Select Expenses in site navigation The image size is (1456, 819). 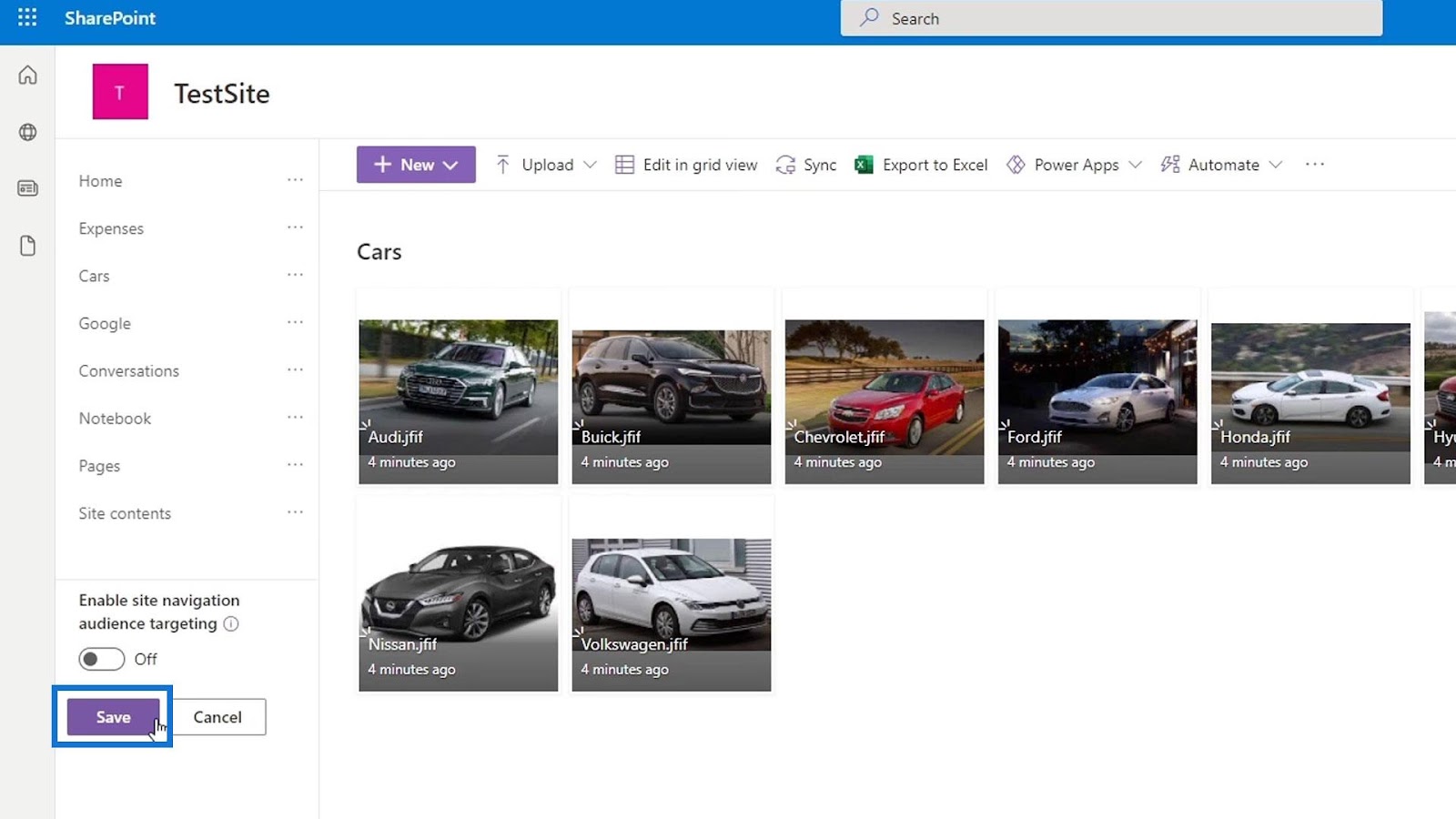(111, 228)
